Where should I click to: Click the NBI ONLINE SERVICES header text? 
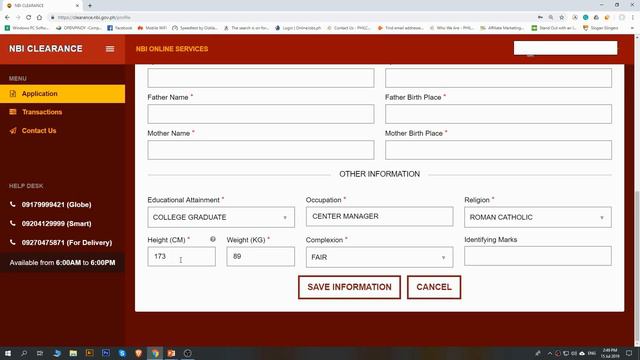(x=172, y=49)
